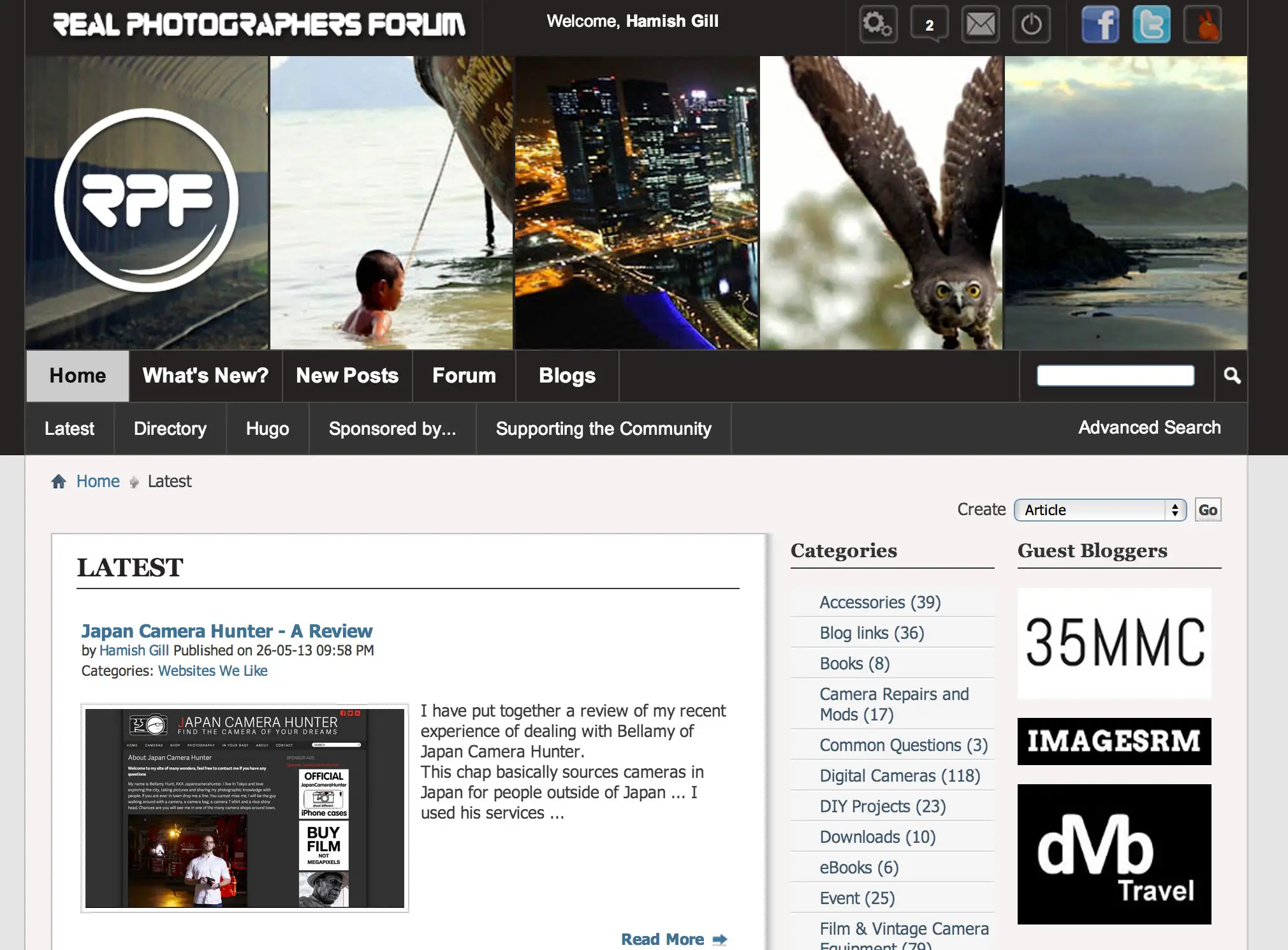The height and width of the screenshot is (950, 1288).
Task: Select the Home tab
Action: 78,376
